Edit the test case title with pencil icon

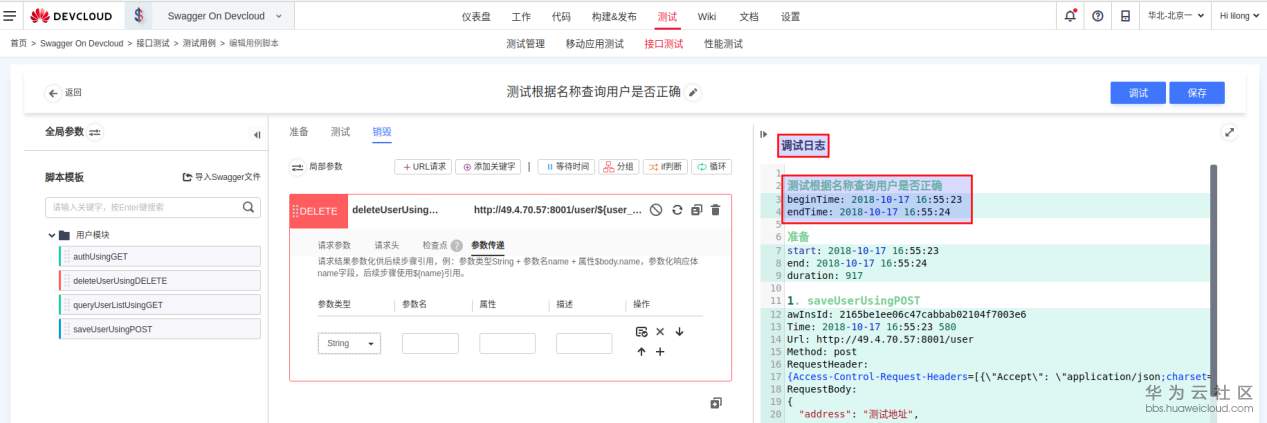click(694, 92)
